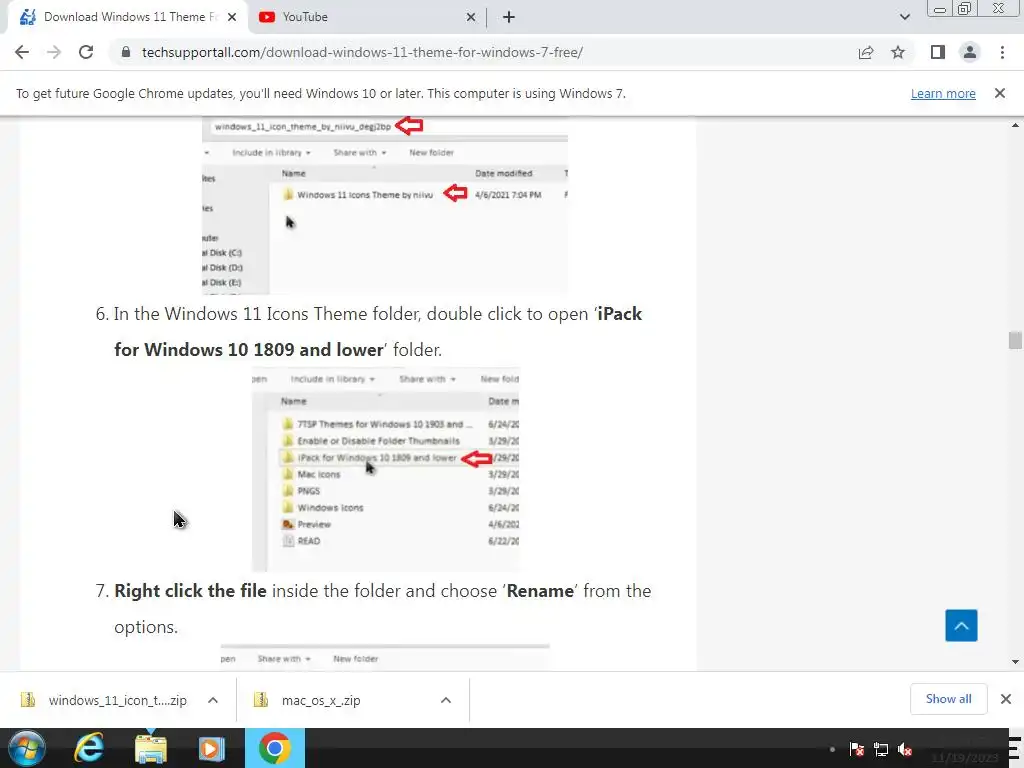Click text 'for Windows 10 1809 and lower'

click(249, 350)
